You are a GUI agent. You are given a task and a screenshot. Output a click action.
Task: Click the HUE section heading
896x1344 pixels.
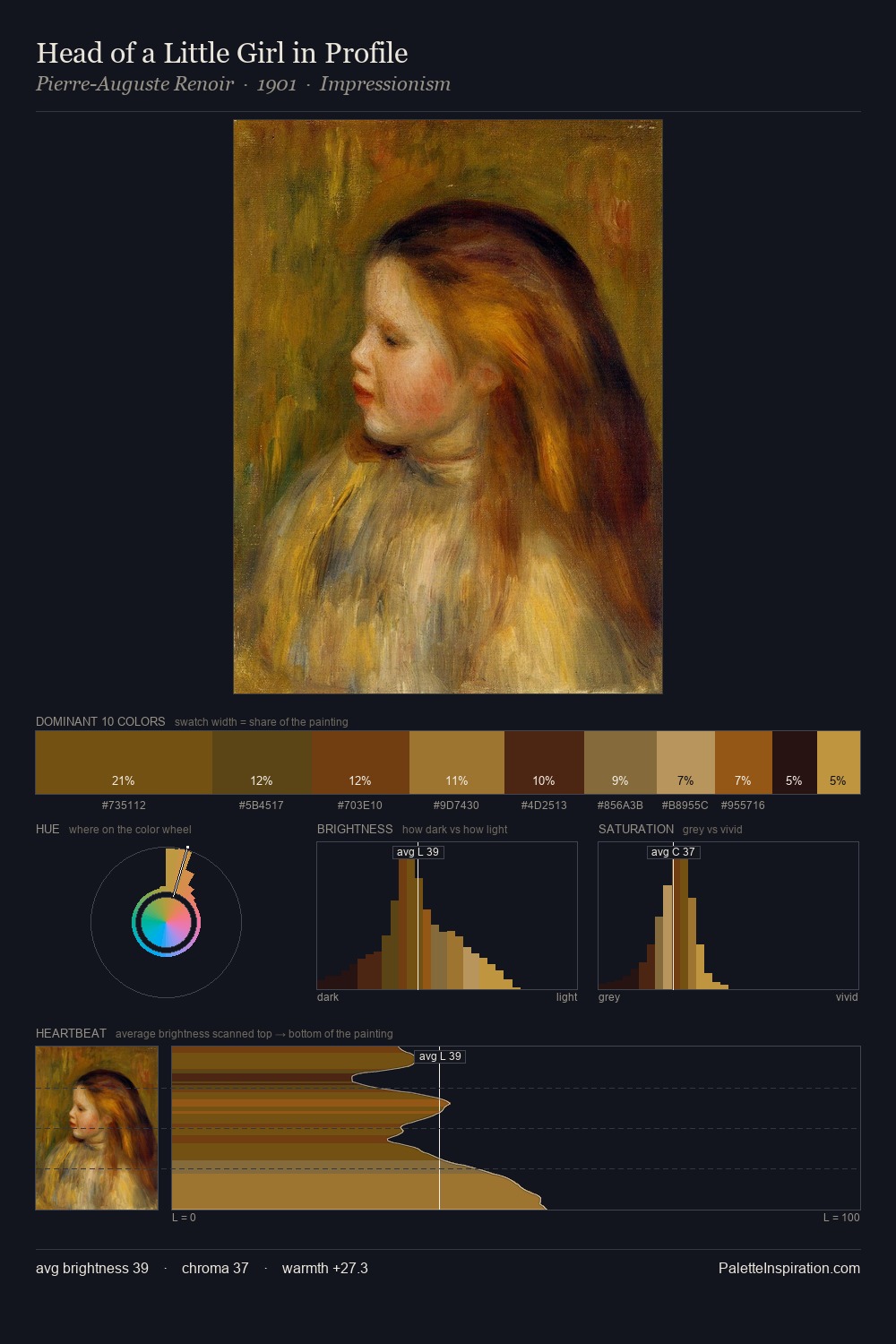coord(47,829)
